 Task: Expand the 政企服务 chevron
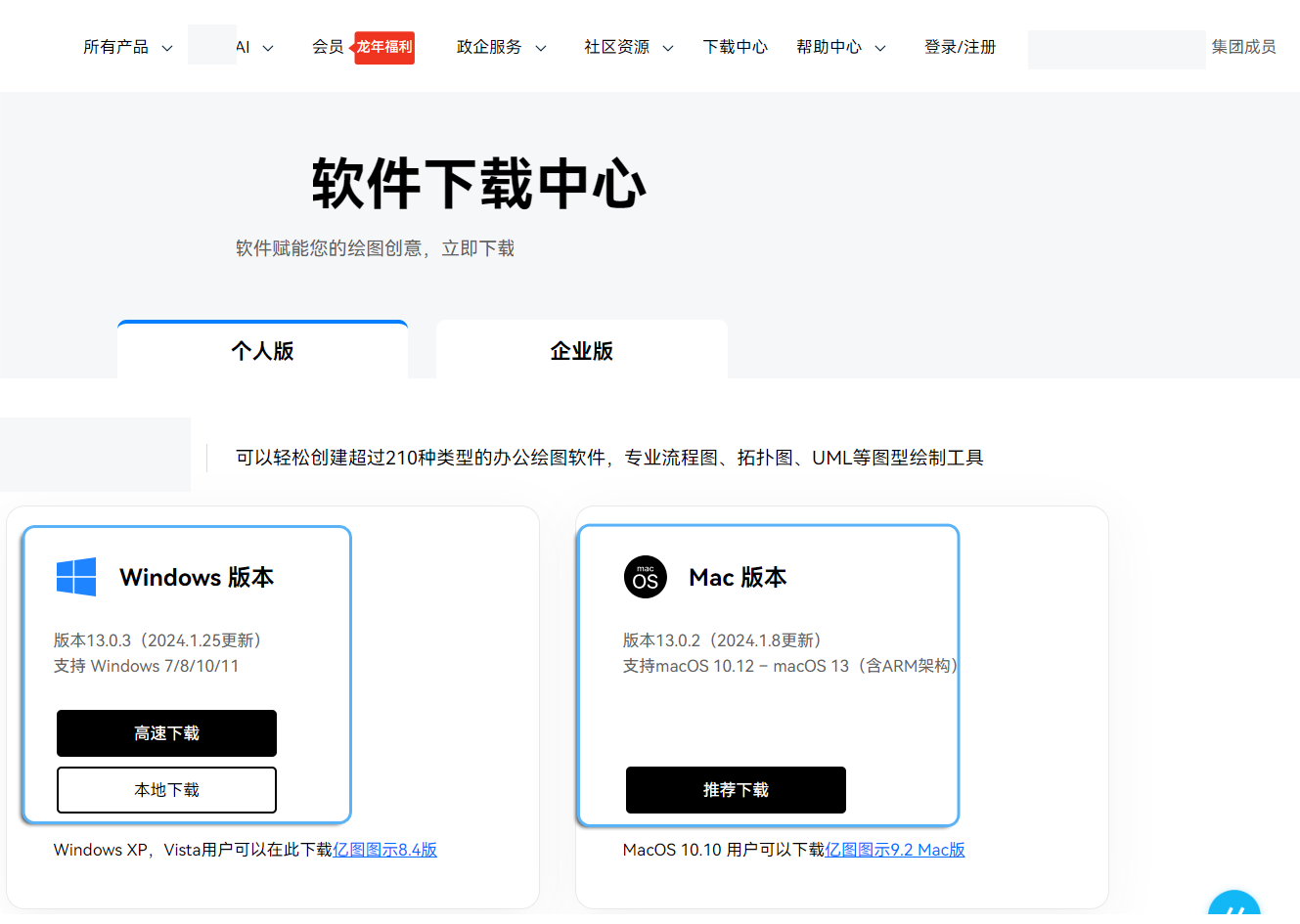[541, 48]
